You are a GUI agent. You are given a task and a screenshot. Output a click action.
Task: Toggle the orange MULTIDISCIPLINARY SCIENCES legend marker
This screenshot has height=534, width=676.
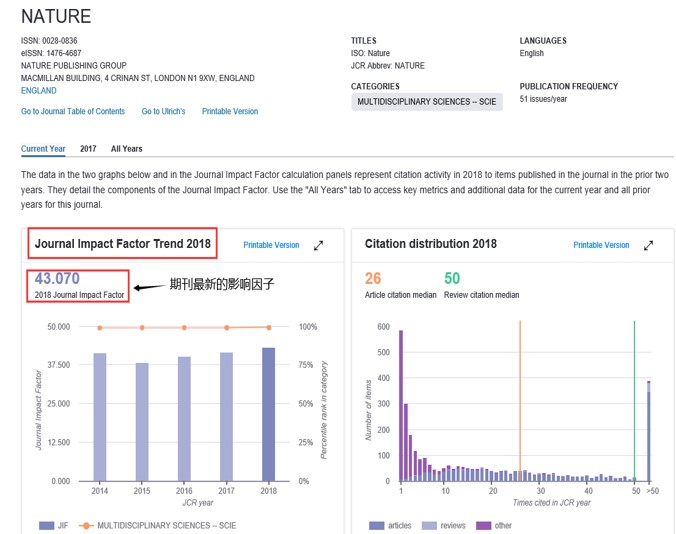(86, 525)
